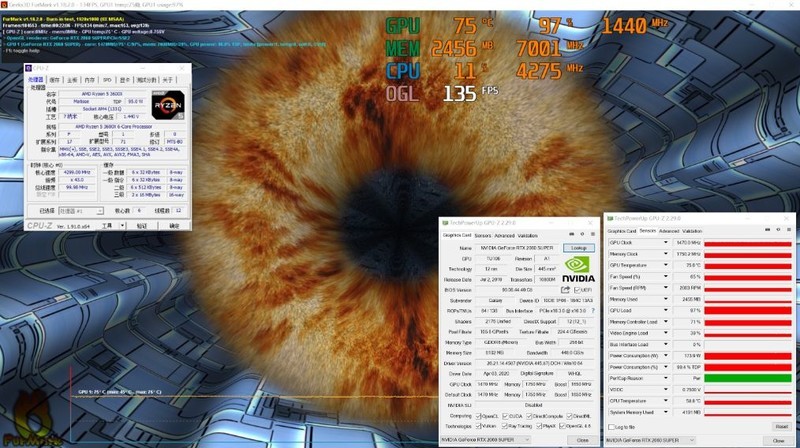Click the BIOS export share icon
The image size is (800, 448).
coord(565,290)
